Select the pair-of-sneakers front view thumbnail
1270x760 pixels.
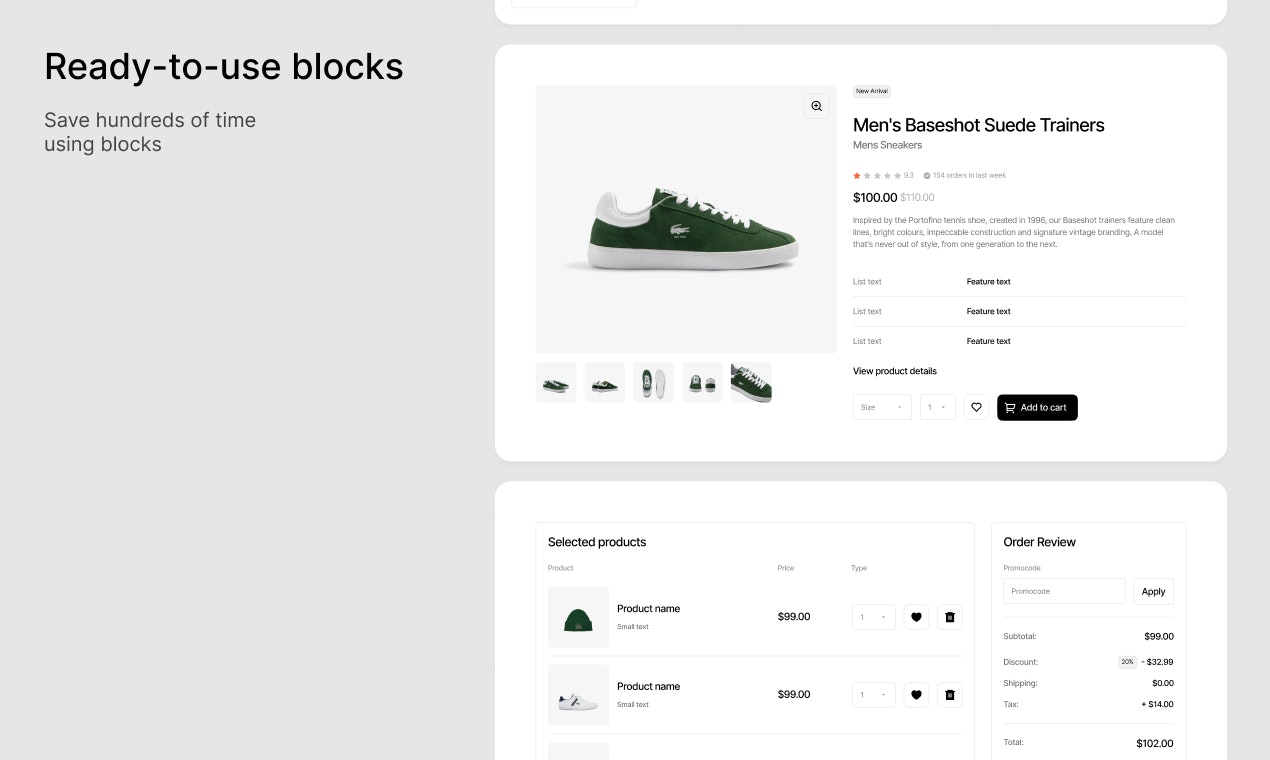click(x=702, y=382)
